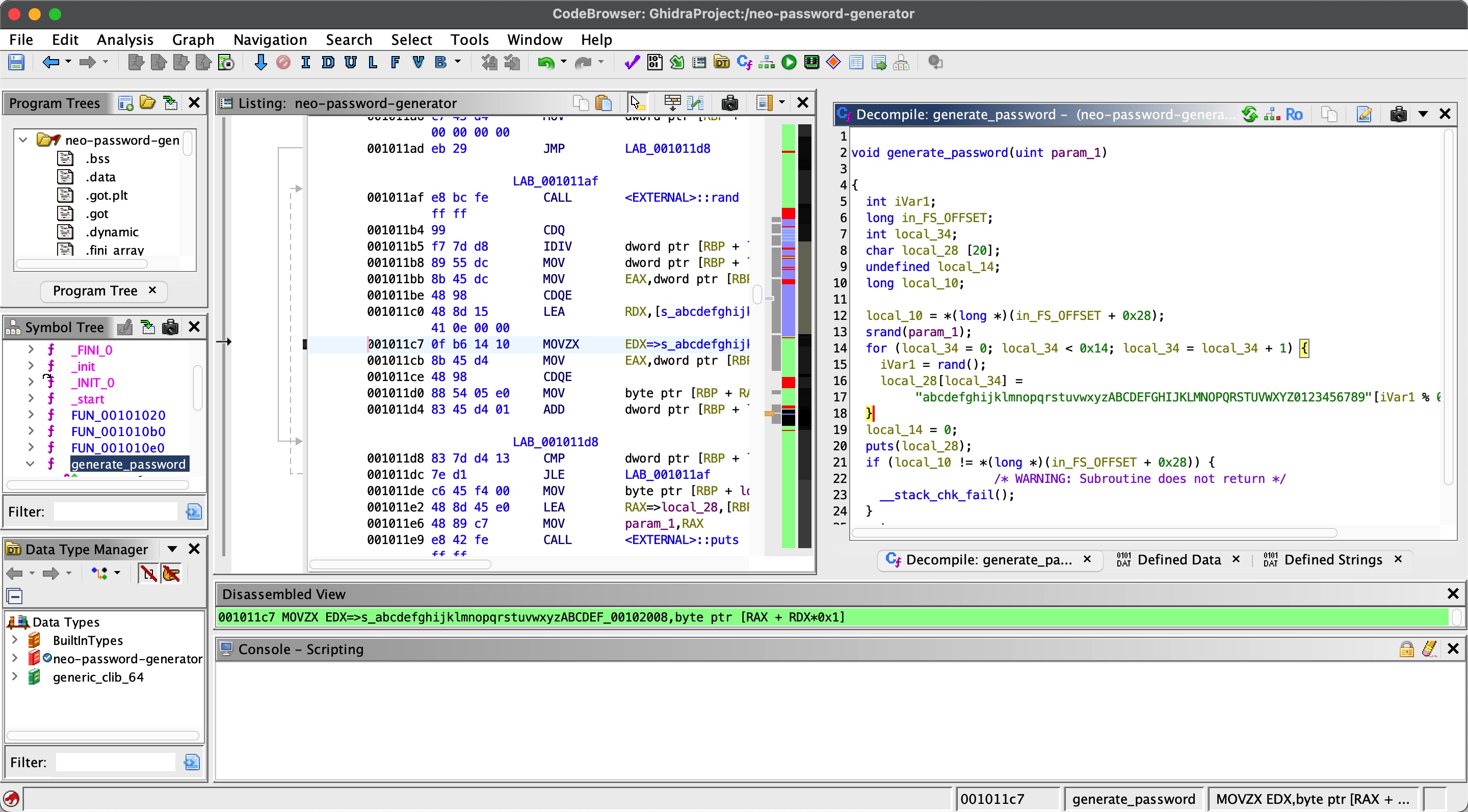
Task: Switch to the Defined Strings tab
Action: [1332, 560]
